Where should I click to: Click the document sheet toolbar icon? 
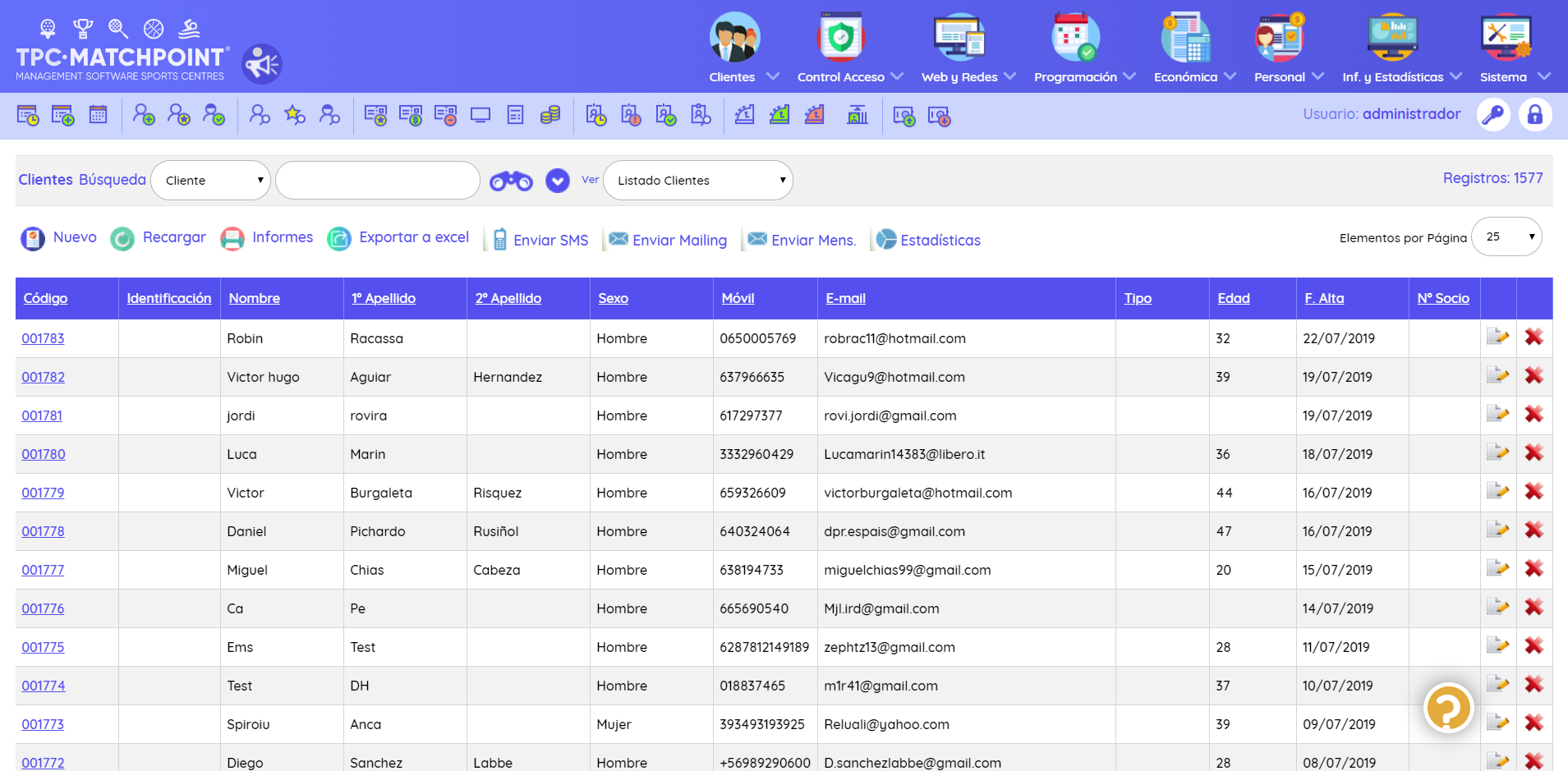[x=515, y=115]
